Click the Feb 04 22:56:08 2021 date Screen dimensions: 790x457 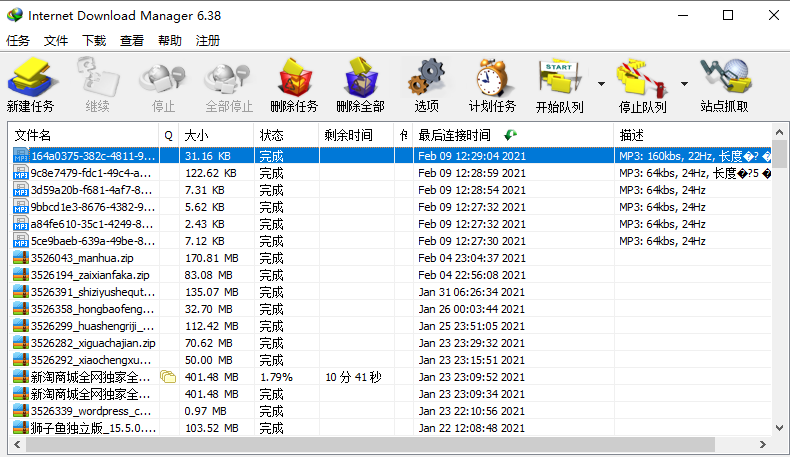click(472, 275)
